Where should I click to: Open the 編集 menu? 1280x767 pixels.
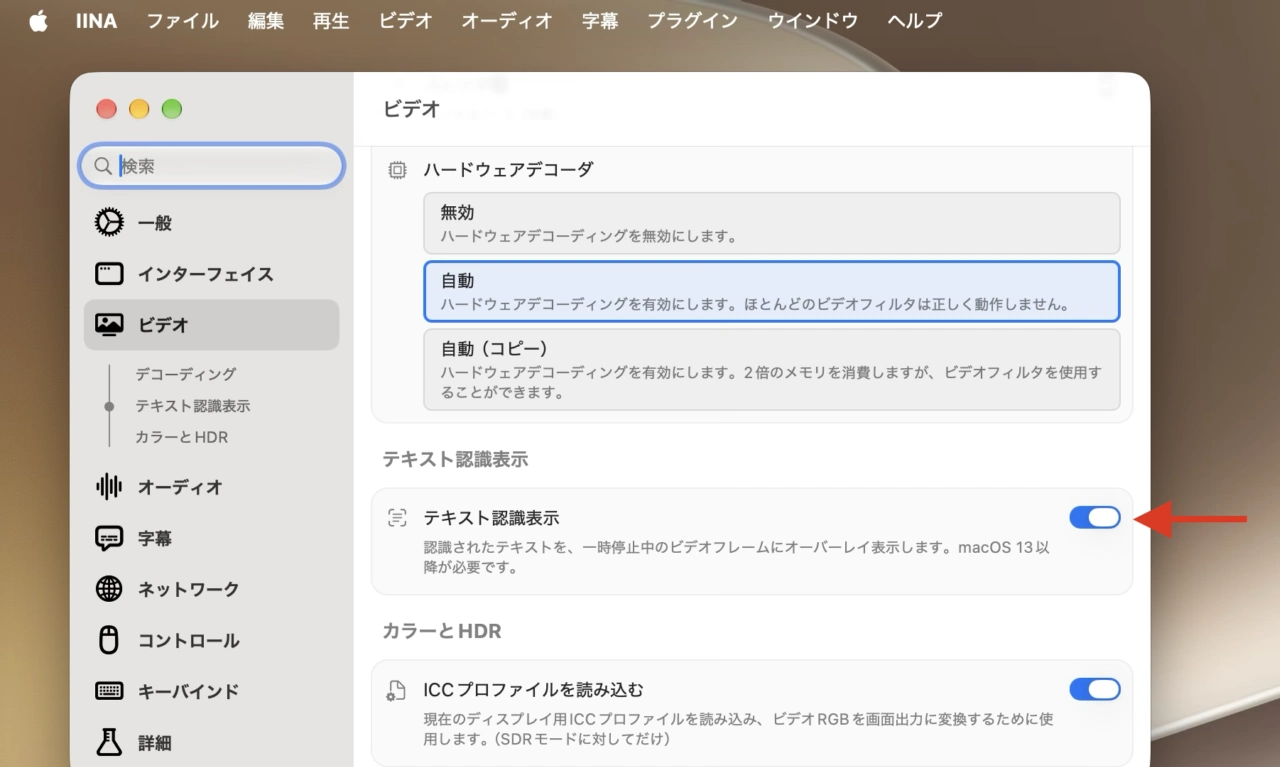tap(265, 21)
